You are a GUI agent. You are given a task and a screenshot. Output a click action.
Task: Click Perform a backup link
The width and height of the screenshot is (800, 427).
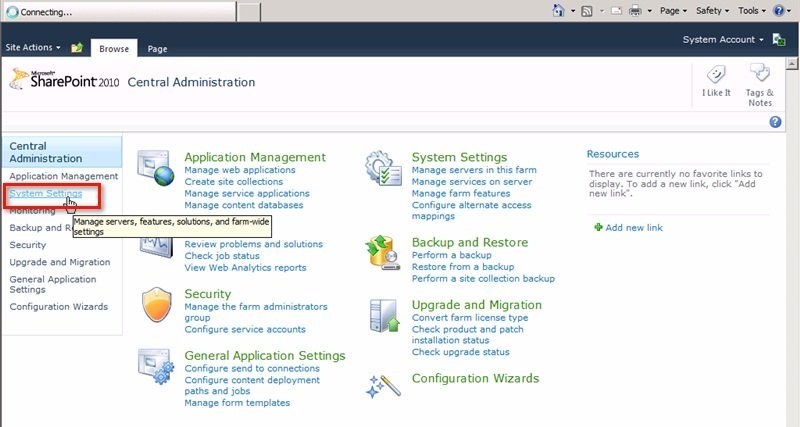click(x=452, y=255)
